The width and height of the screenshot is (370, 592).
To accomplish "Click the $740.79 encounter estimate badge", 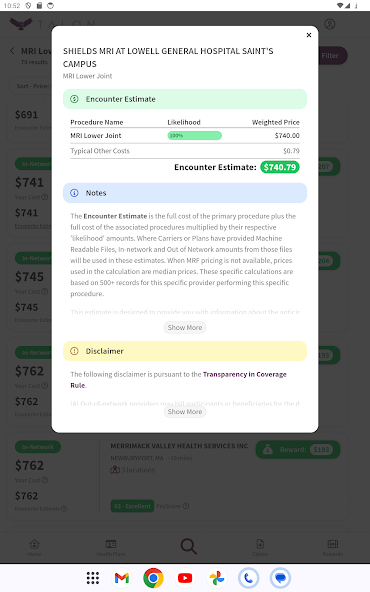I will 280,167.
